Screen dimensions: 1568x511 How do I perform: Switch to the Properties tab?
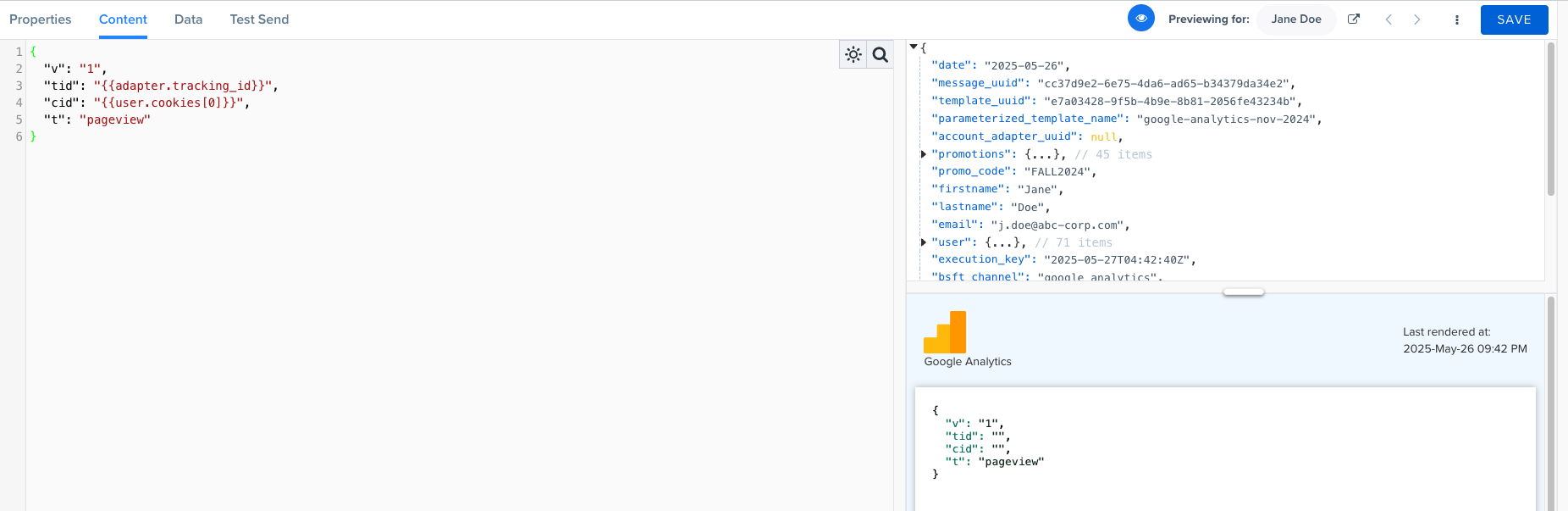click(x=41, y=19)
